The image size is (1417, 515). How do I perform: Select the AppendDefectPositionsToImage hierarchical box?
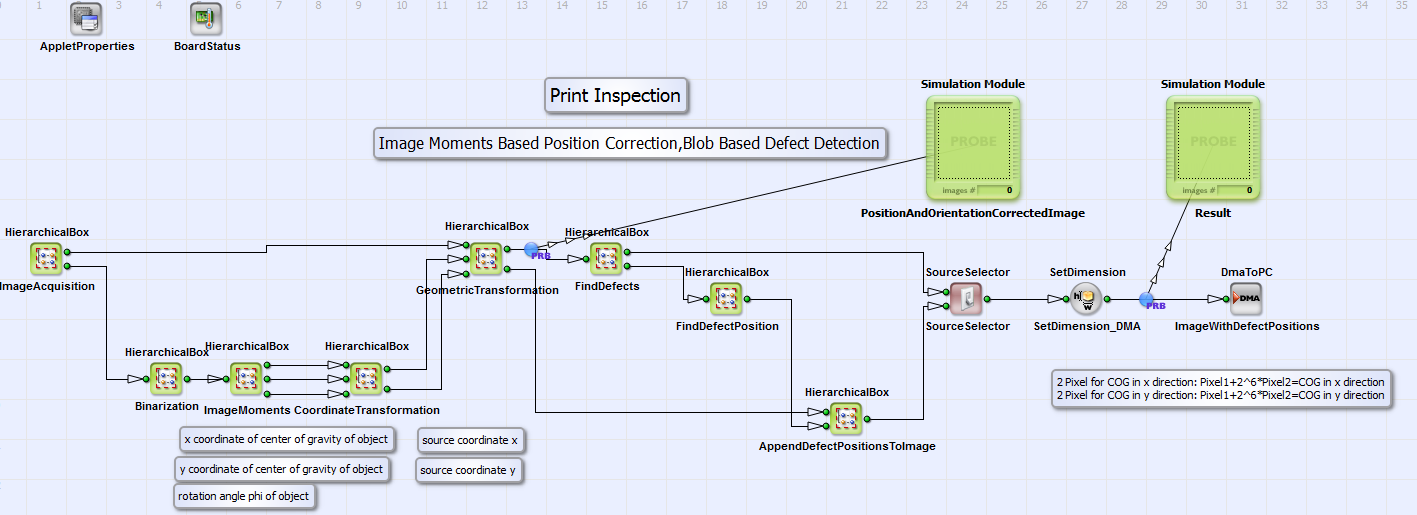847,418
